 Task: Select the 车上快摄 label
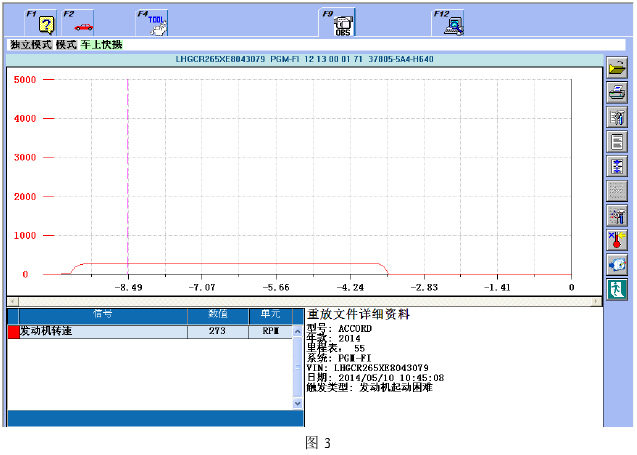[x=101, y=45]
